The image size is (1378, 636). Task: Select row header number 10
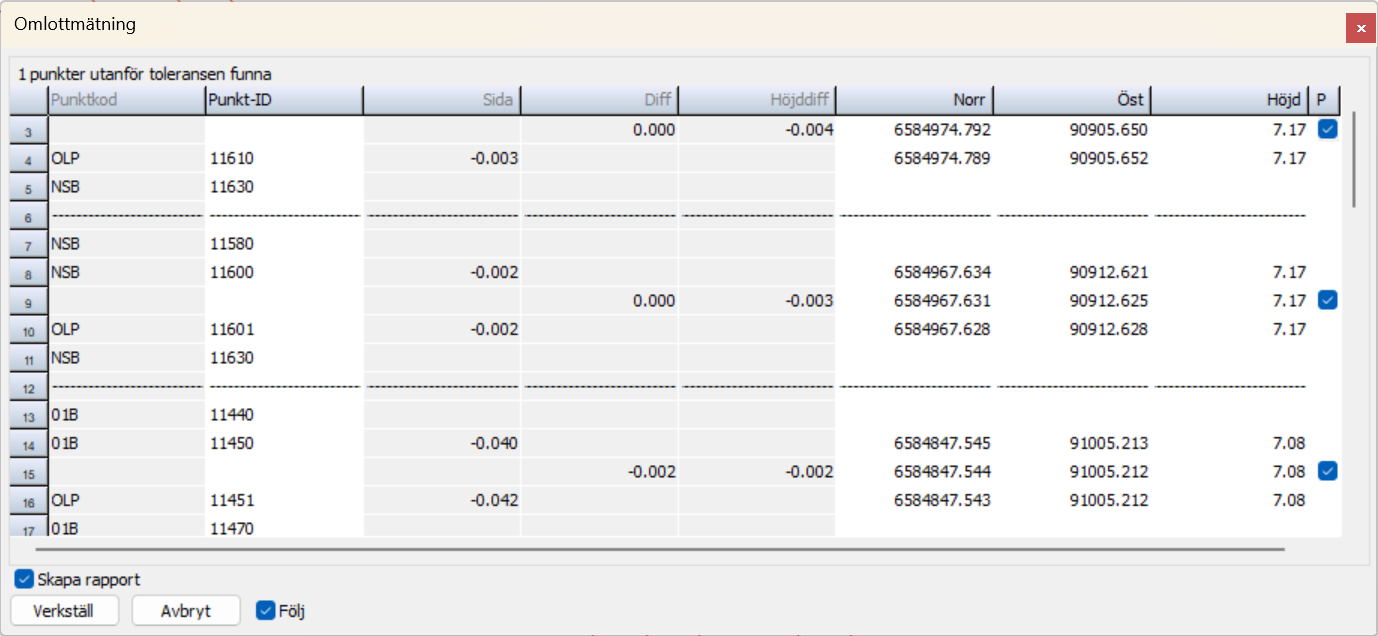coord(28,330)
